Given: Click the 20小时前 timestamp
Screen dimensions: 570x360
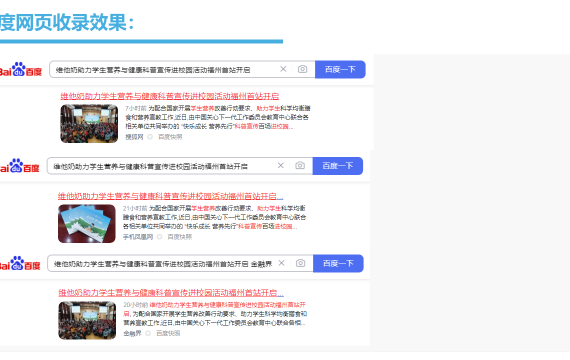Looking at the screenshot, I should pyautogui.click(x=136, y=305).
